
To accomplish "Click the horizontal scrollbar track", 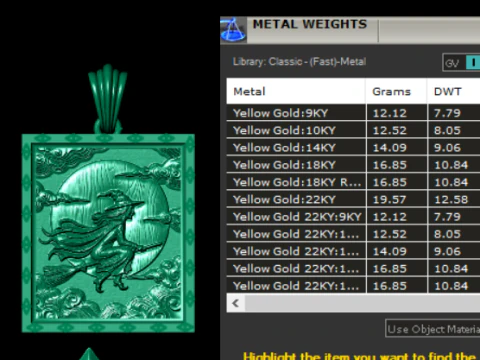I will coord(362,303).
